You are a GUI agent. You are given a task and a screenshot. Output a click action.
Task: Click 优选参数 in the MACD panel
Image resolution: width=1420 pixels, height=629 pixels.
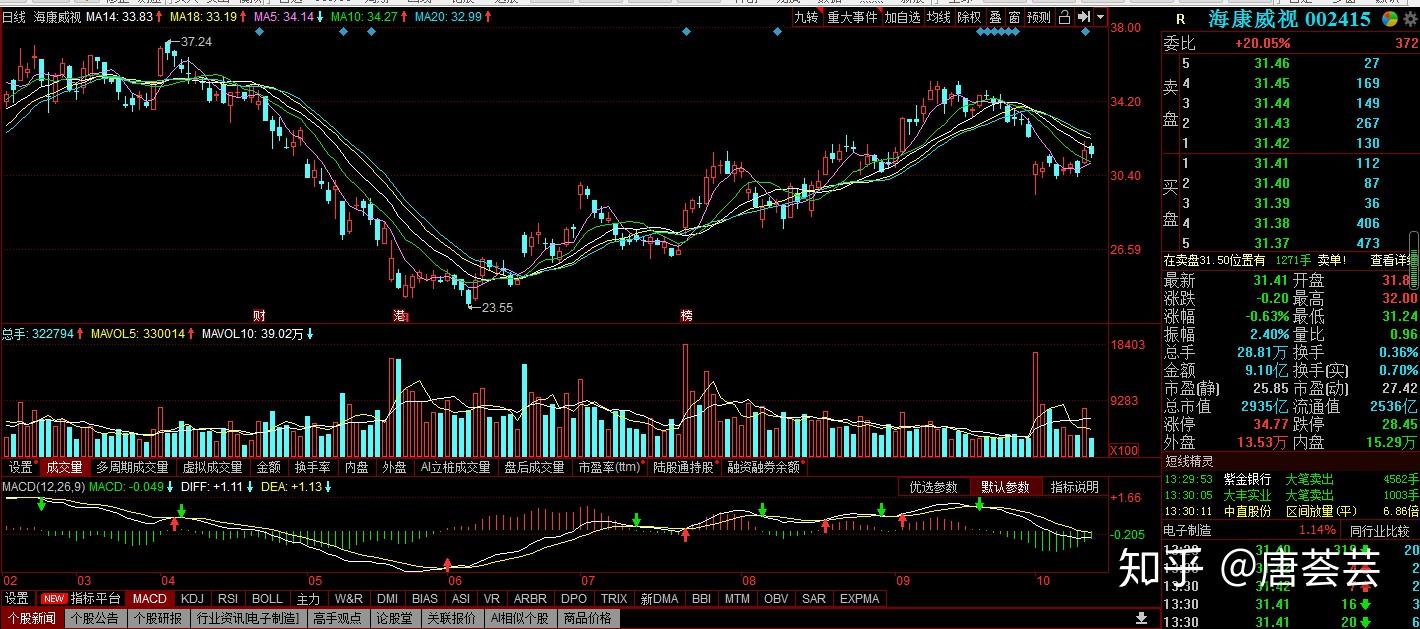pos(933,487)
